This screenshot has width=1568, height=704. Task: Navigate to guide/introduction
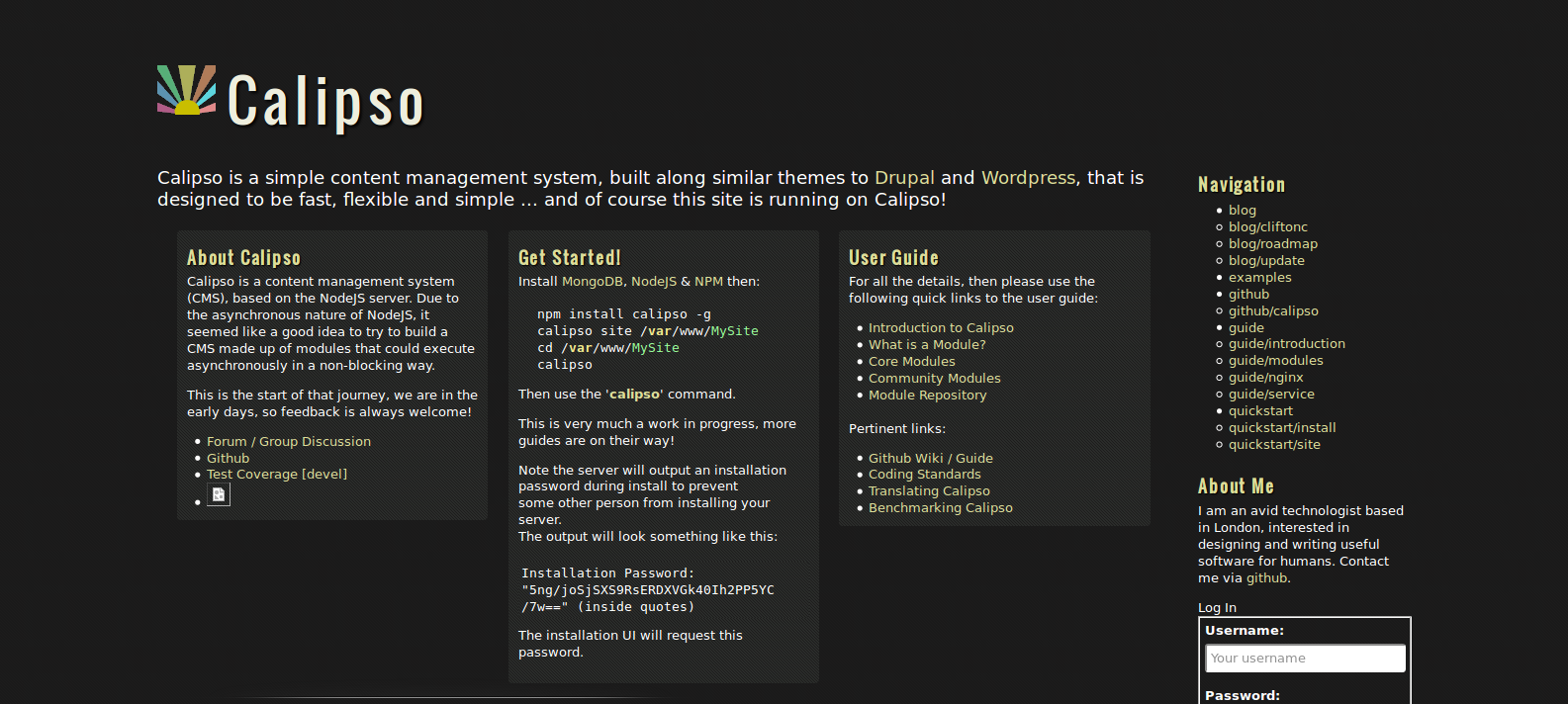pyautogui.click(x=1287, y=344)
